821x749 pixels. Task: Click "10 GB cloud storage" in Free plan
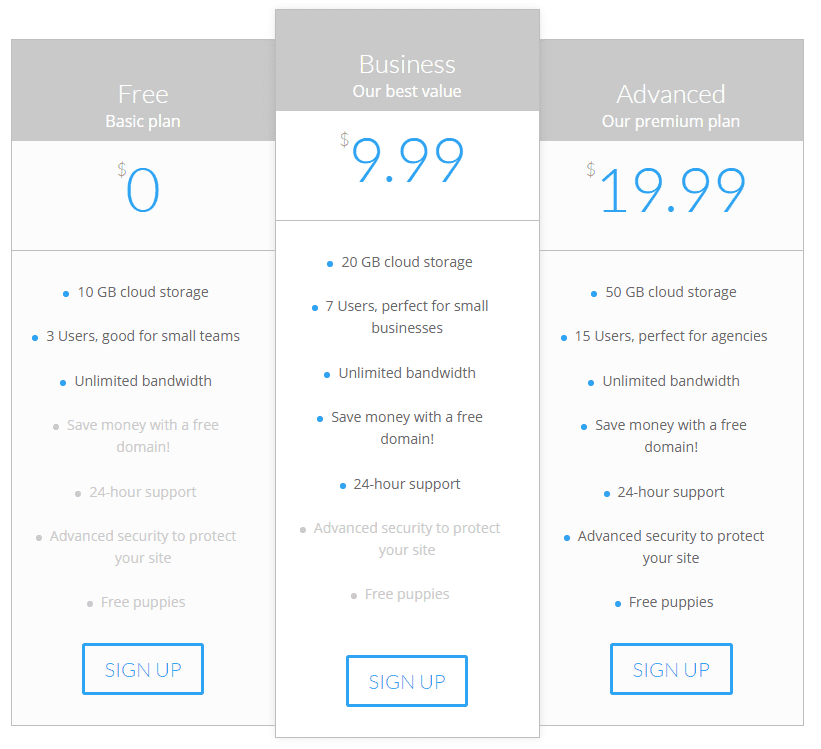coord(142,292)
